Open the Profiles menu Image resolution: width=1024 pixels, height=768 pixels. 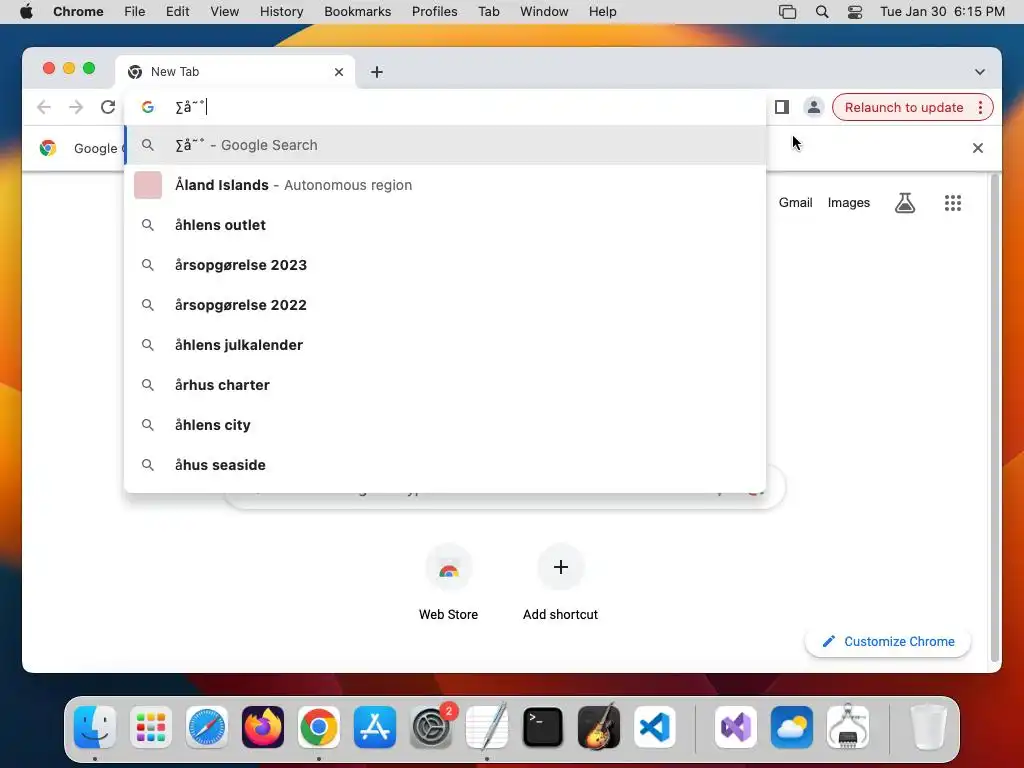(434, 12)
